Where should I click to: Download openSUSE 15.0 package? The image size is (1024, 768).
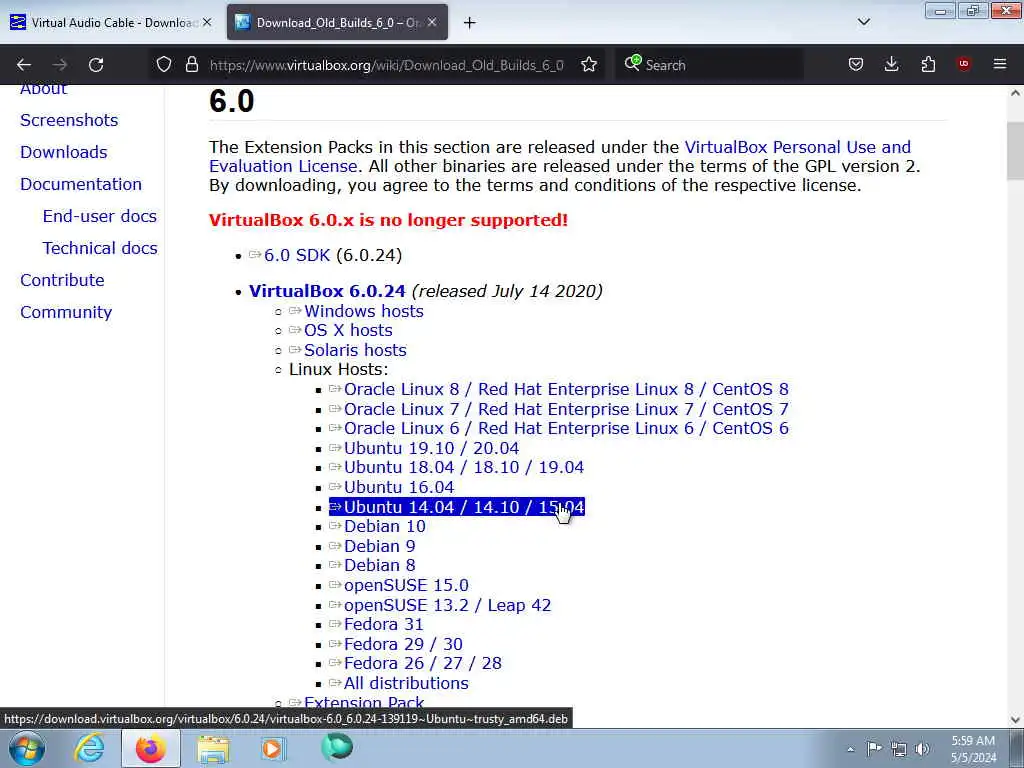[406, 585]
